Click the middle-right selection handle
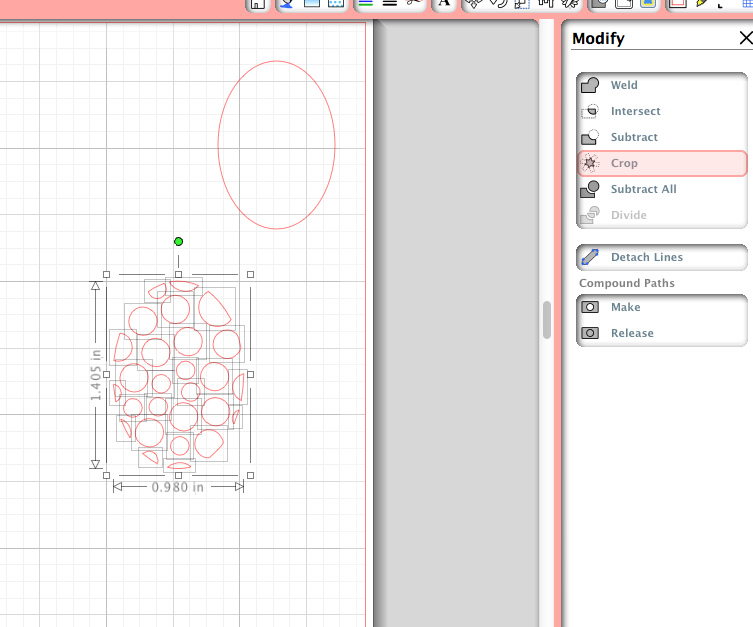753x627 pixels. tap(251, 374)
